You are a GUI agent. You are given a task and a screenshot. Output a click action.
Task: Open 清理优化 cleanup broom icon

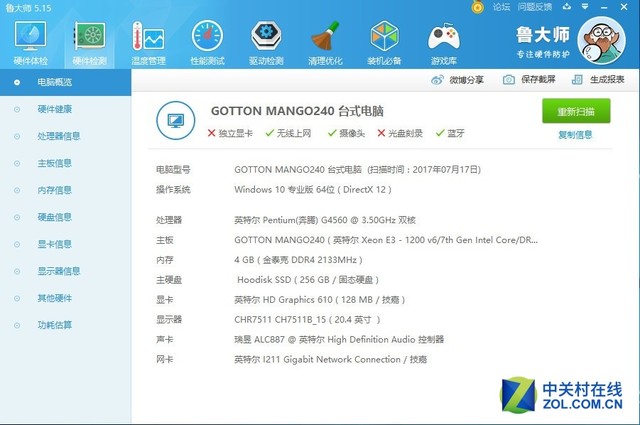coord(325,43)
